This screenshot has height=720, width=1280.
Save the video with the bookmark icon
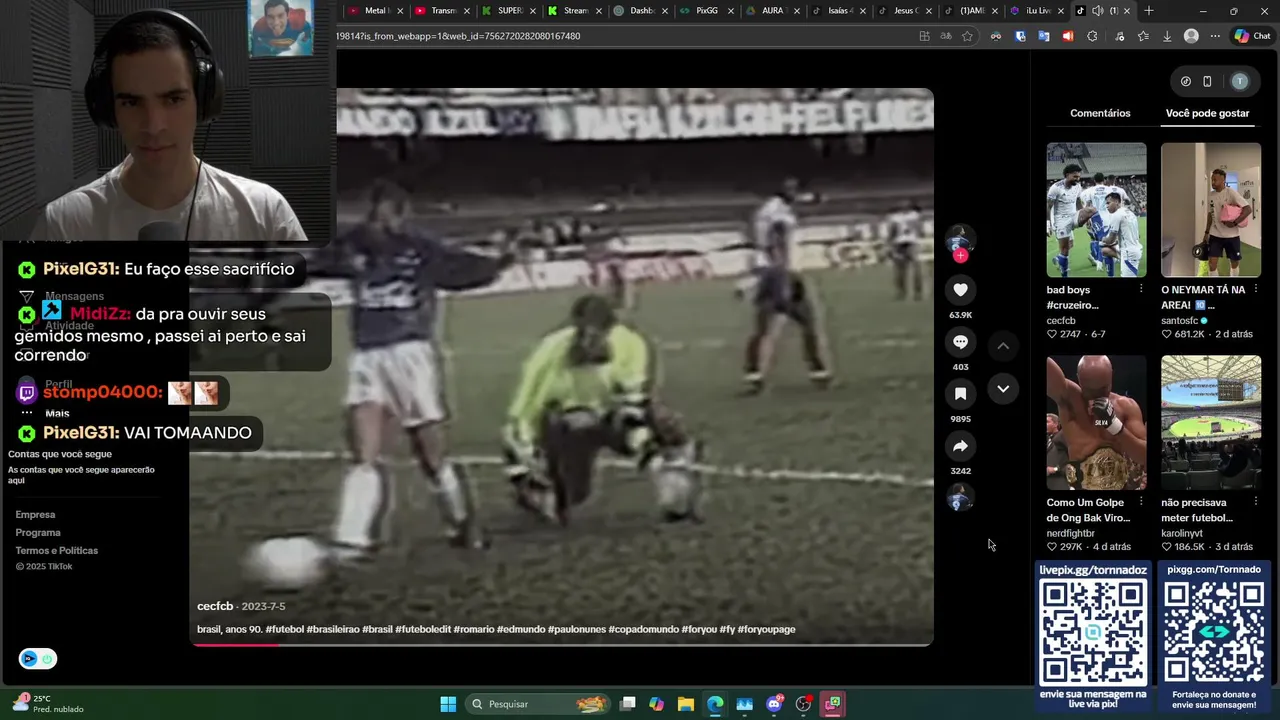960,394
